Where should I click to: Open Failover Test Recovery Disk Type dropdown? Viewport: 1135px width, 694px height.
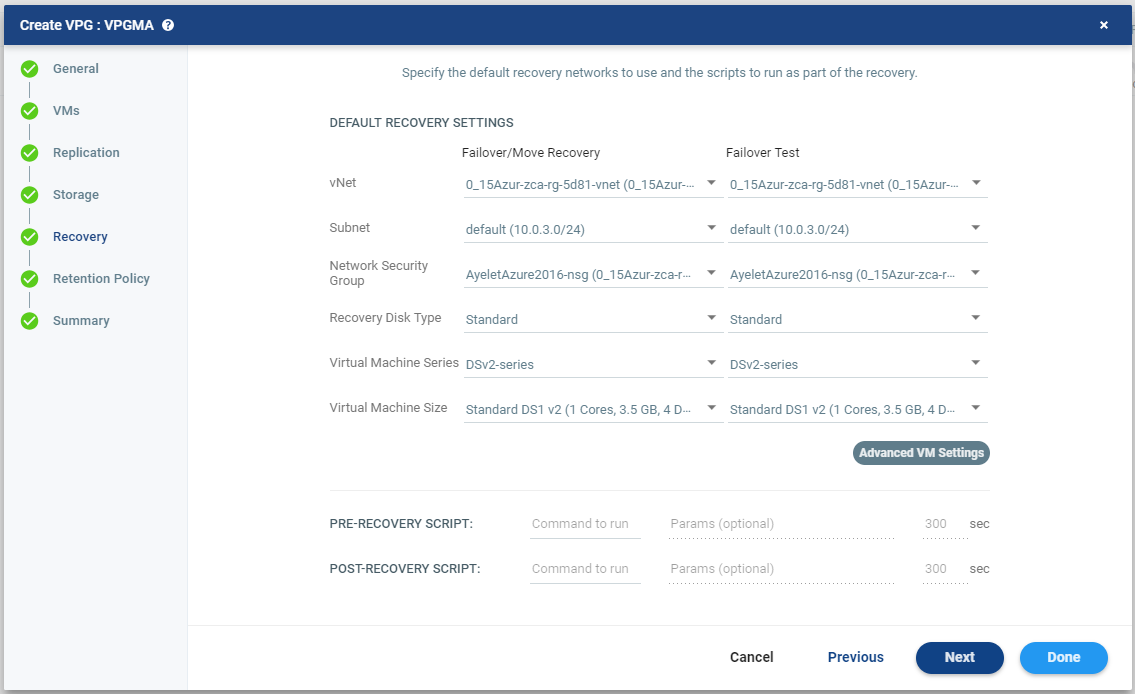(x=858, y=319)
